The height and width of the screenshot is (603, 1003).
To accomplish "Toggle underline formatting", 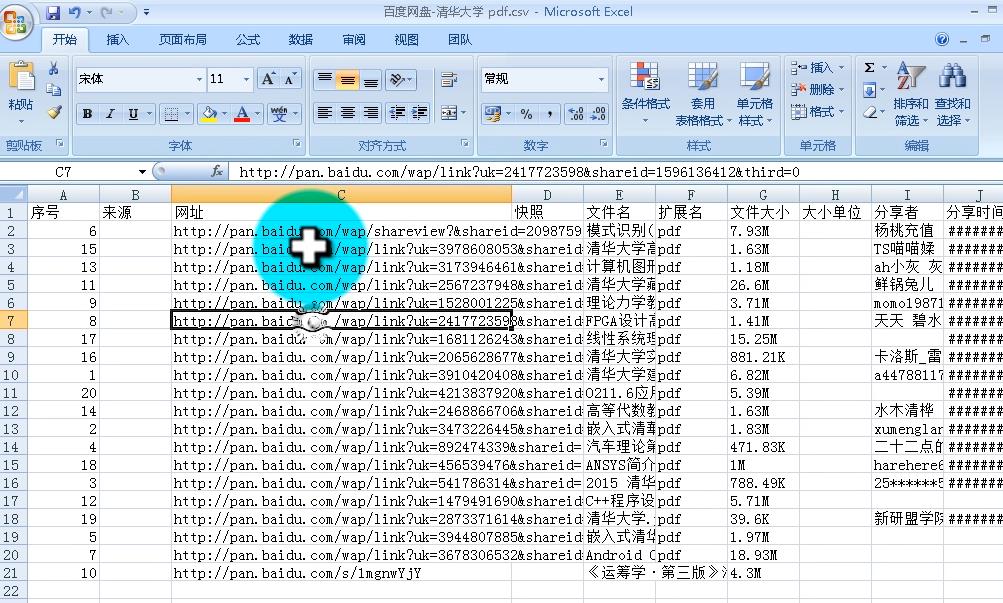I will tap(133, 114).
